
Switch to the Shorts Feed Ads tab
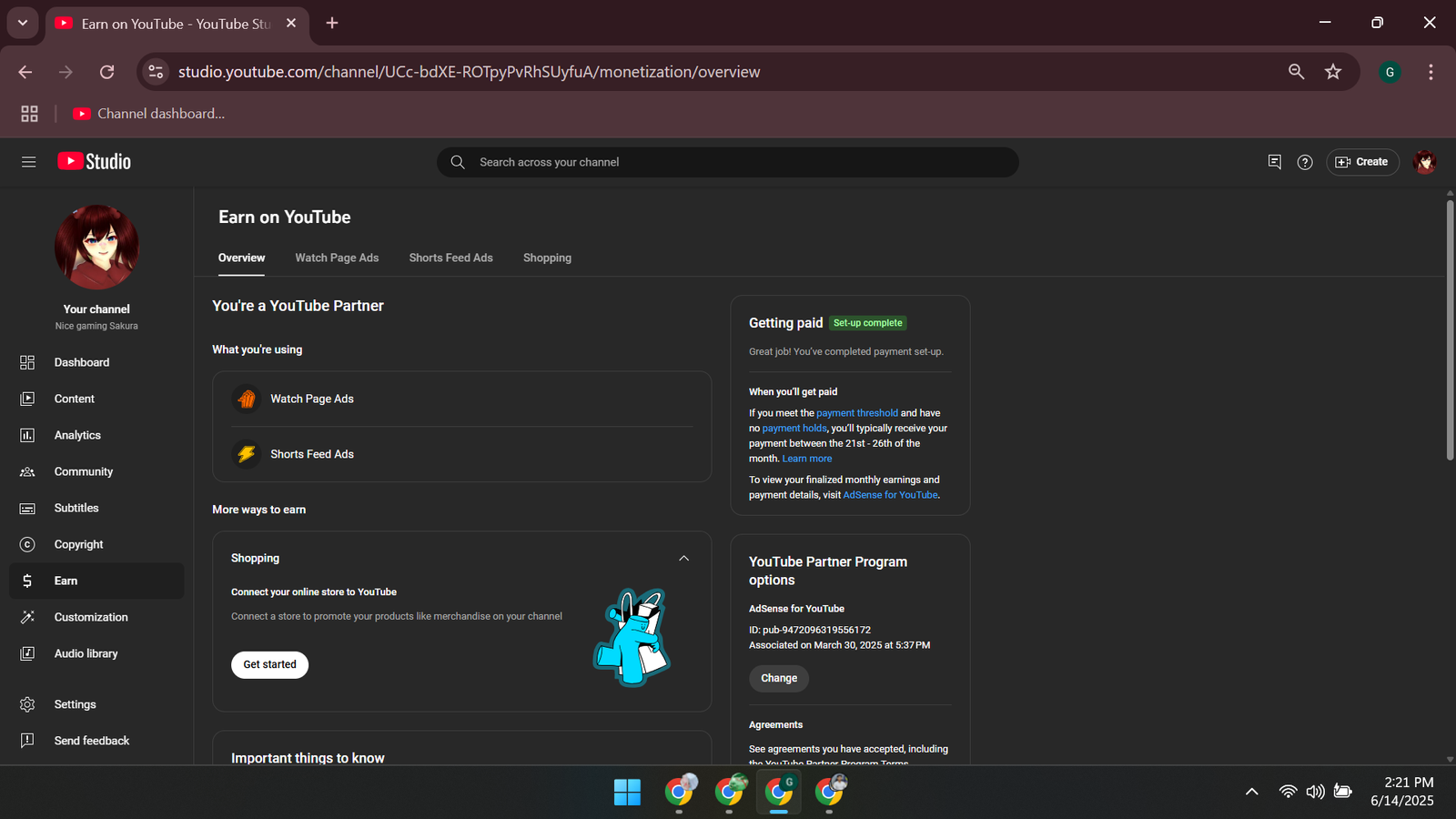click(x=450, y=258)
